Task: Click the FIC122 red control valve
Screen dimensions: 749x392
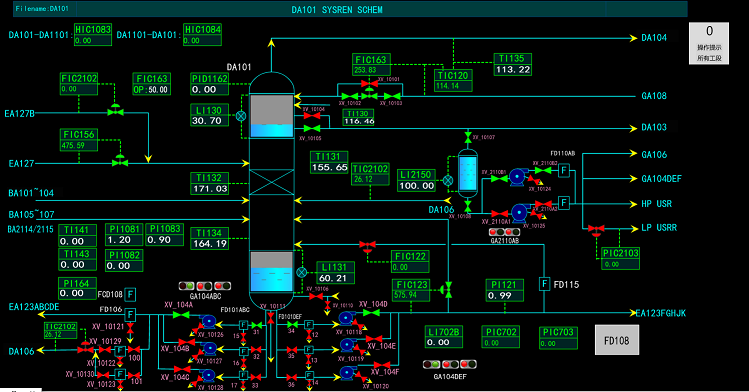Action: coord(367,247)
